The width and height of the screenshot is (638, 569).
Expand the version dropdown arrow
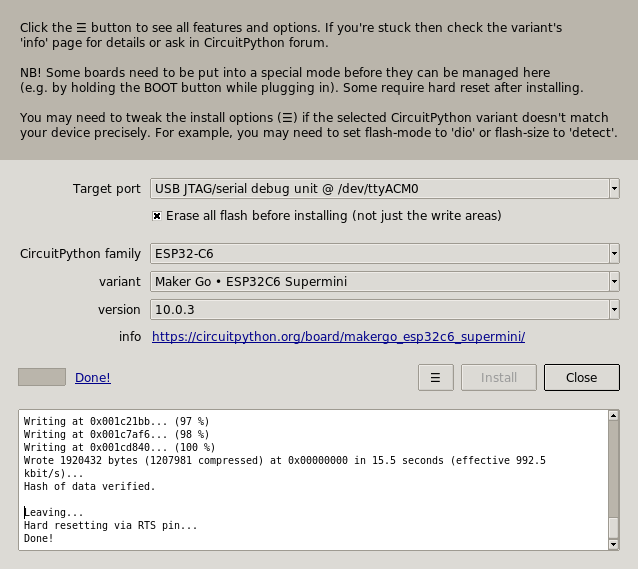click(x=614, y=310)
